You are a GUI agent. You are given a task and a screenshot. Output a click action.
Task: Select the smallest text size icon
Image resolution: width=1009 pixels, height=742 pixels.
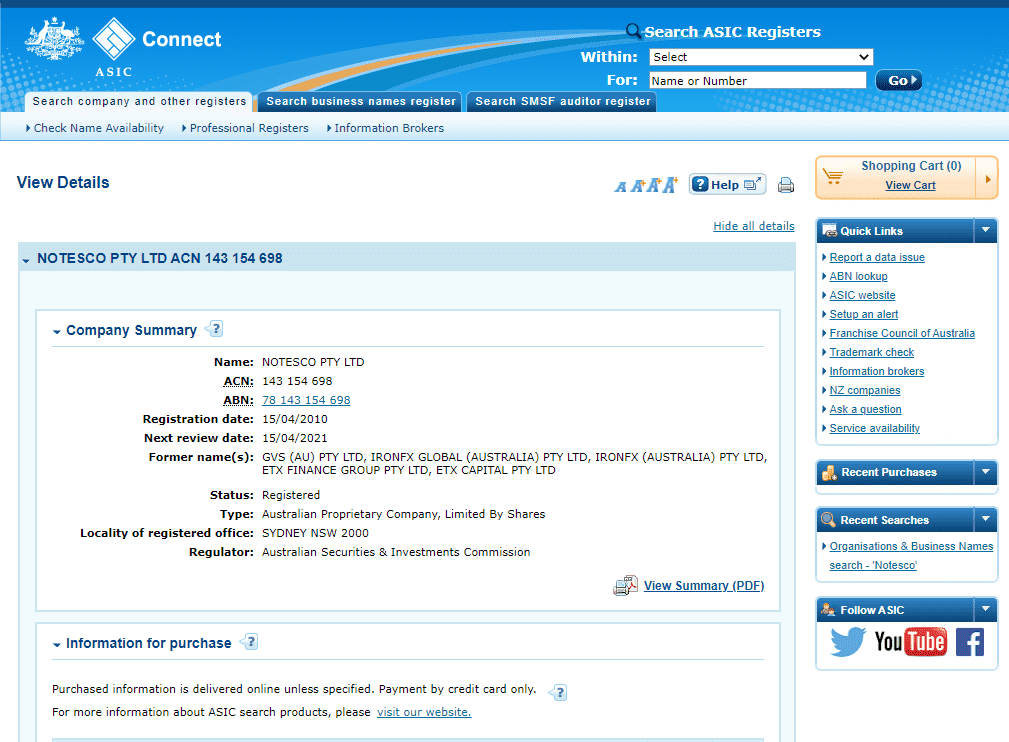pos(621,186)
